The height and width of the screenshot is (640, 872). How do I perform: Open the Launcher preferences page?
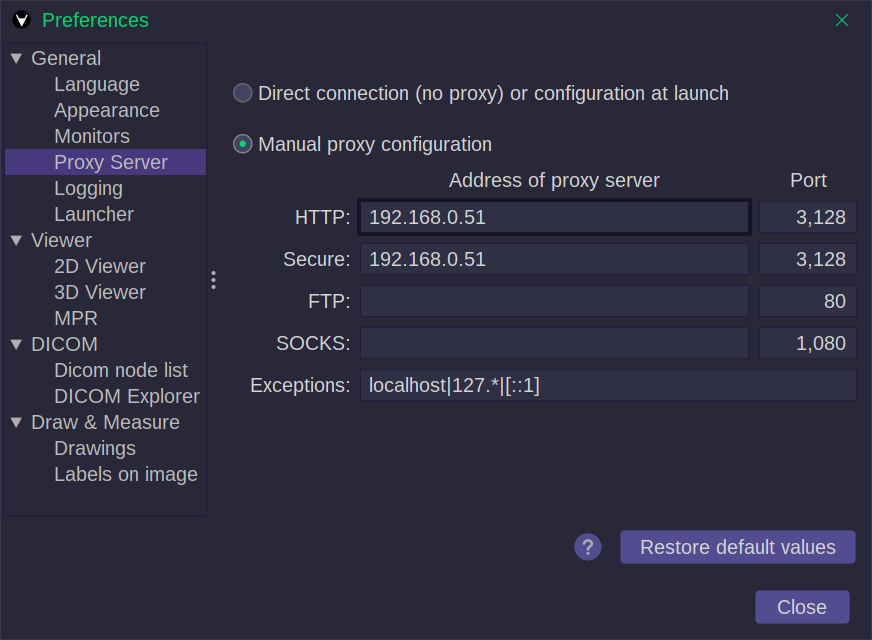point(94,214)
